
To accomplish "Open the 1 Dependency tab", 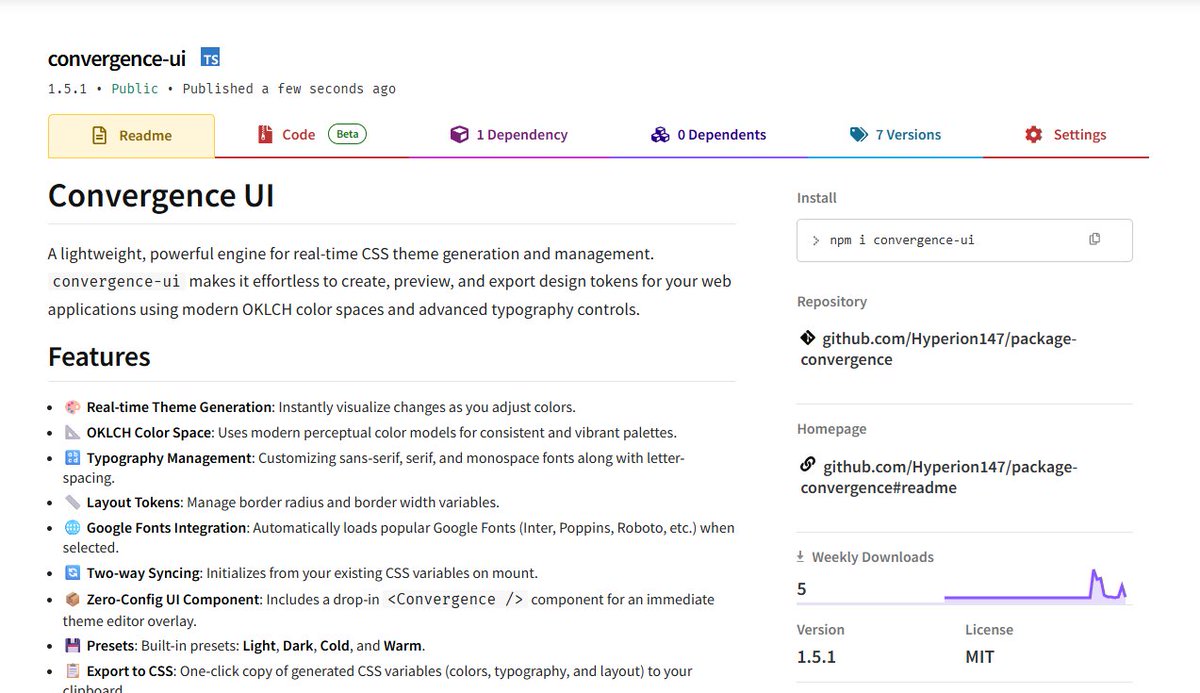I will [x=509, y=135].
